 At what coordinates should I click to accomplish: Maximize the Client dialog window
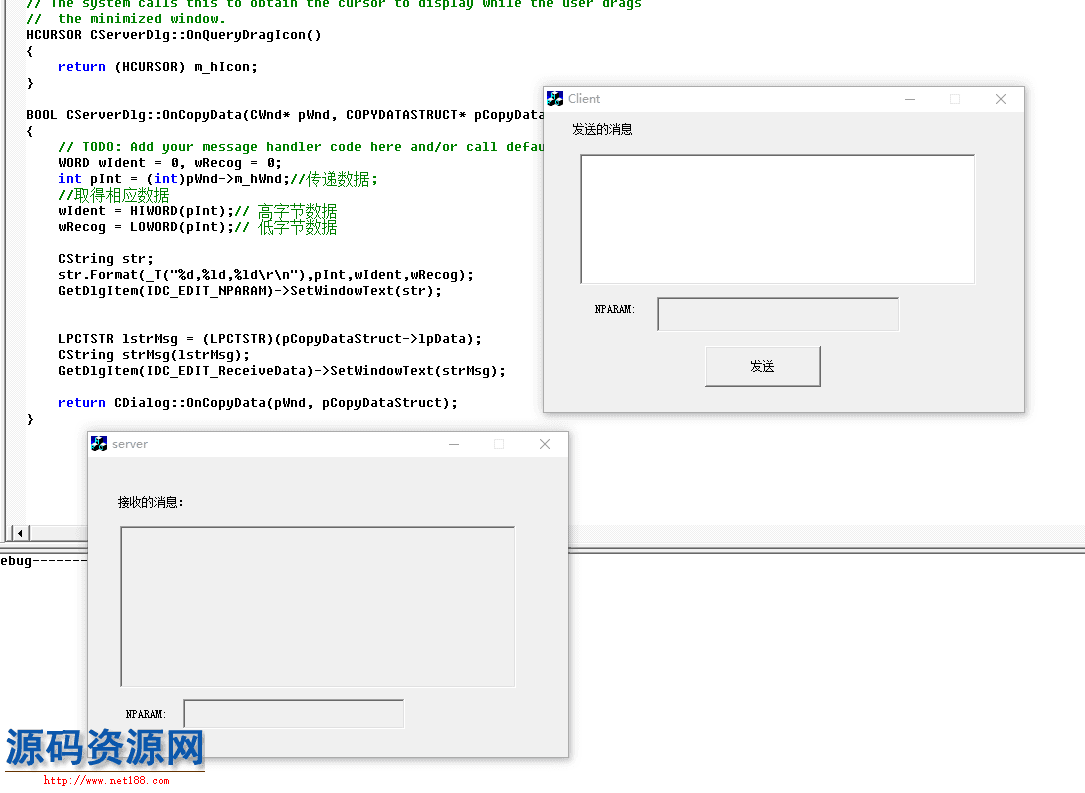954,98
